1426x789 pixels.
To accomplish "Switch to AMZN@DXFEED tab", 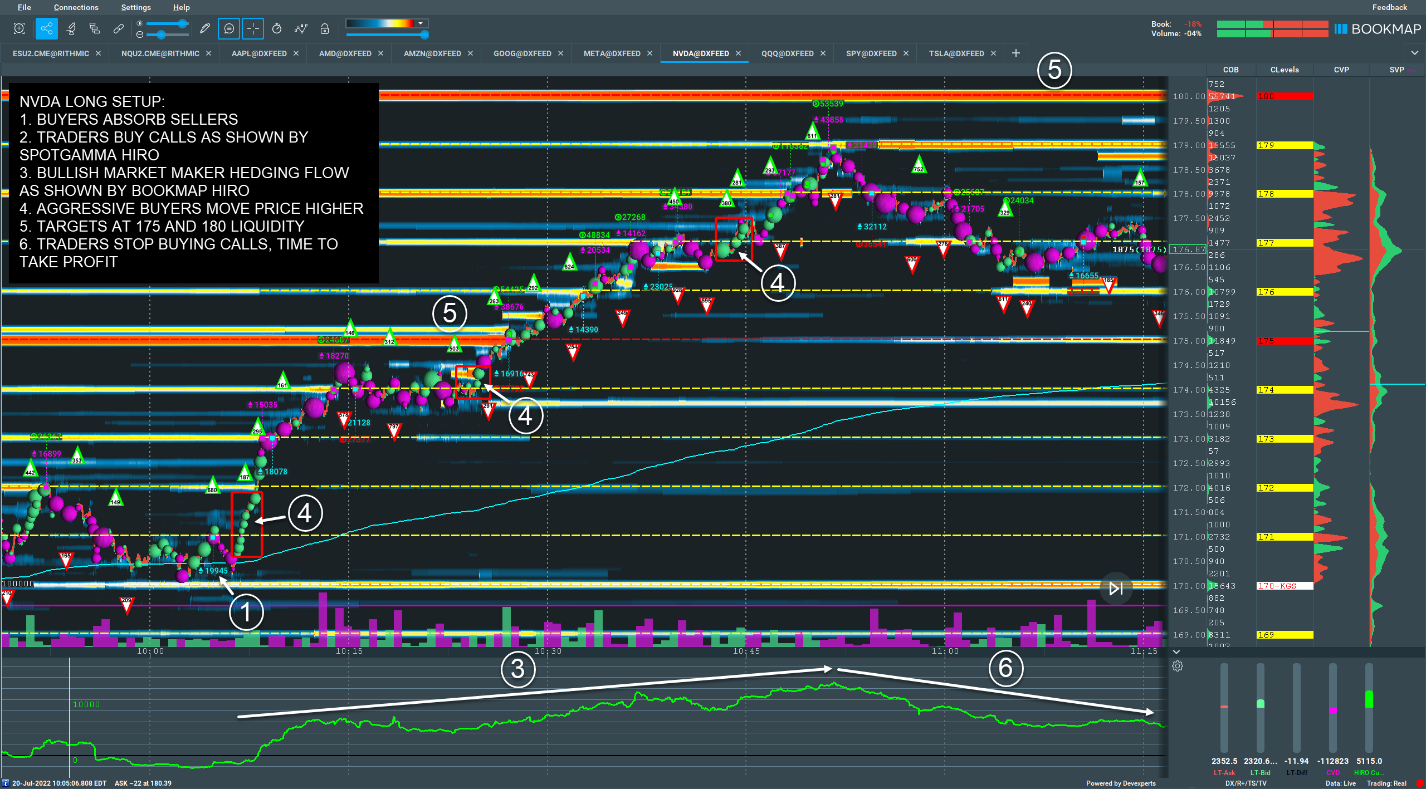I will 432,53.
